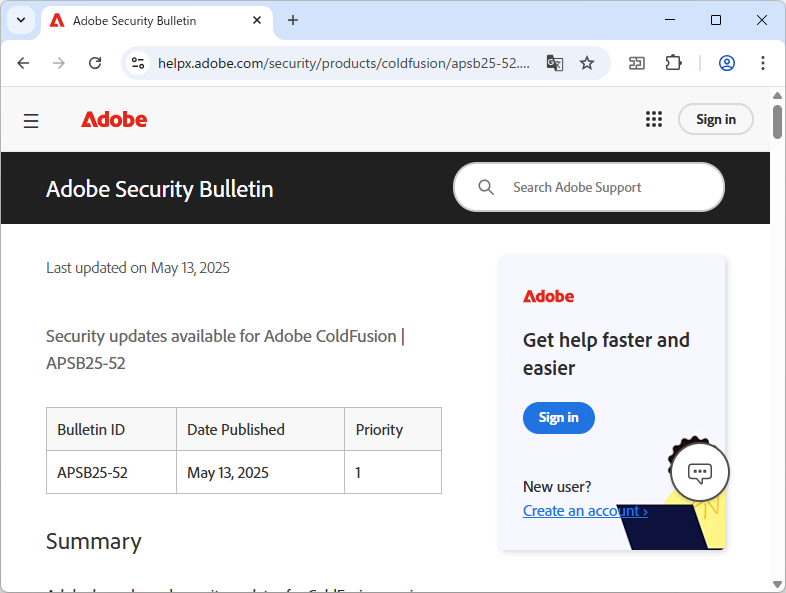
Task: Click the translate page icon
Action: [555, 63]
